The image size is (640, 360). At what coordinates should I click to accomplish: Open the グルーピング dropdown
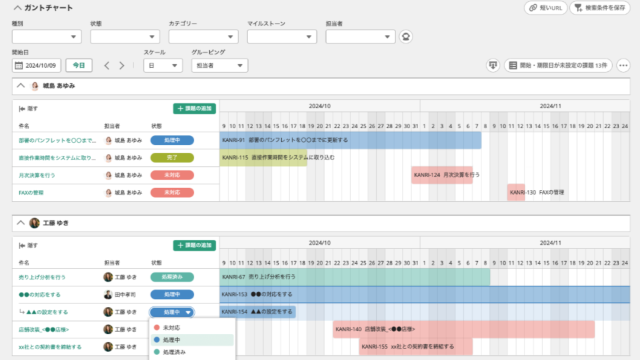click(220, 65)
